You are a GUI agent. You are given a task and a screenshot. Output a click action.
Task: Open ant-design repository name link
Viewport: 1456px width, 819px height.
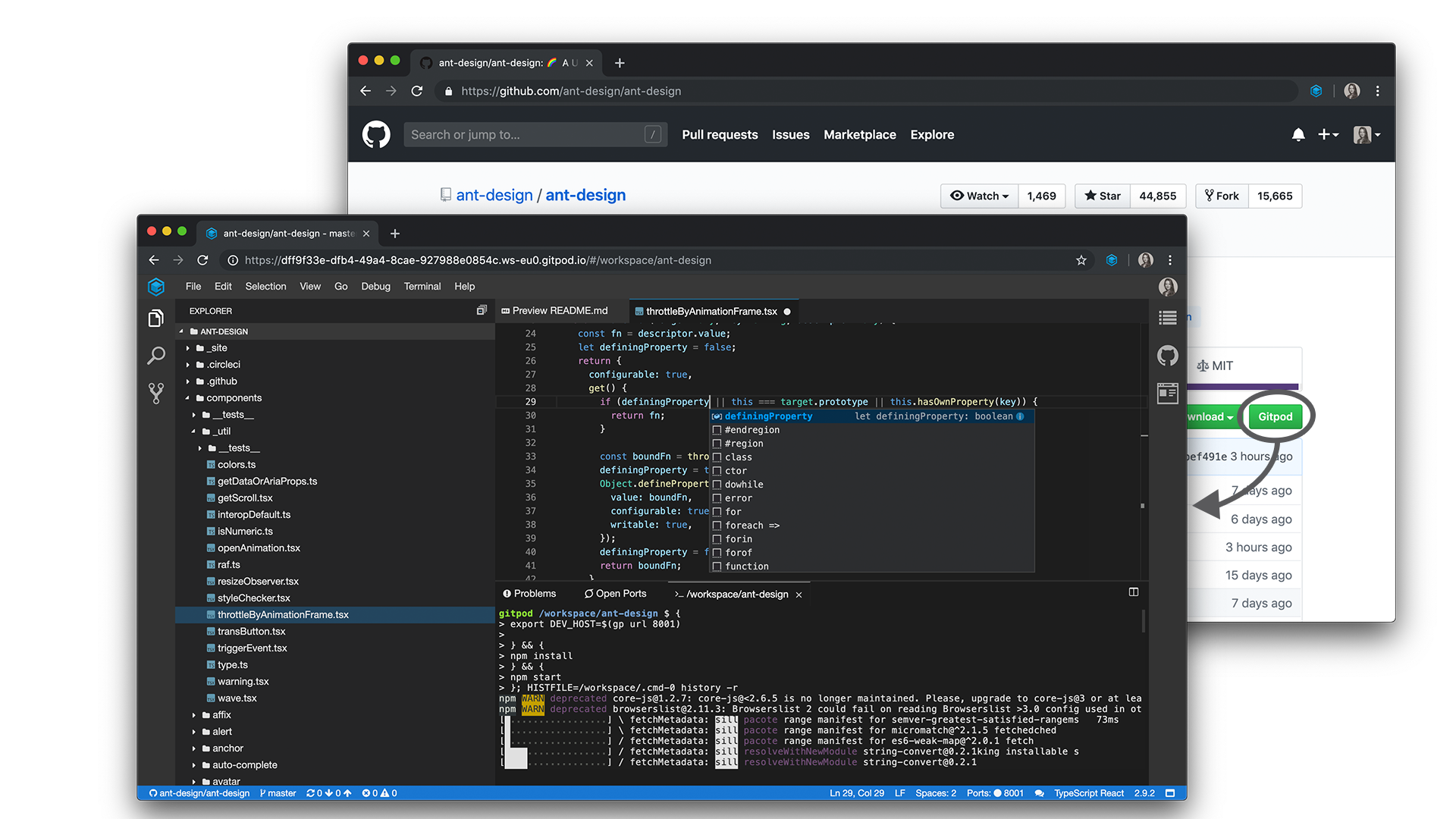[x=585, y=195]
